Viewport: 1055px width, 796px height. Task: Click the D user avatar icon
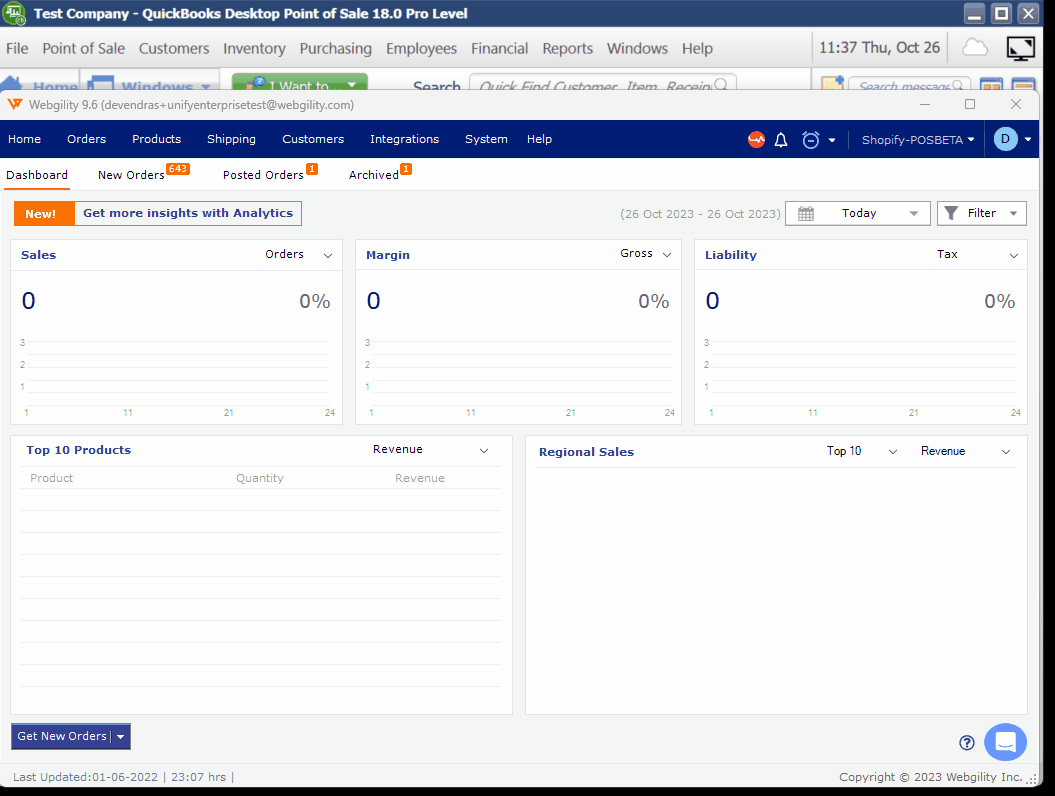tap(1005, 139)
